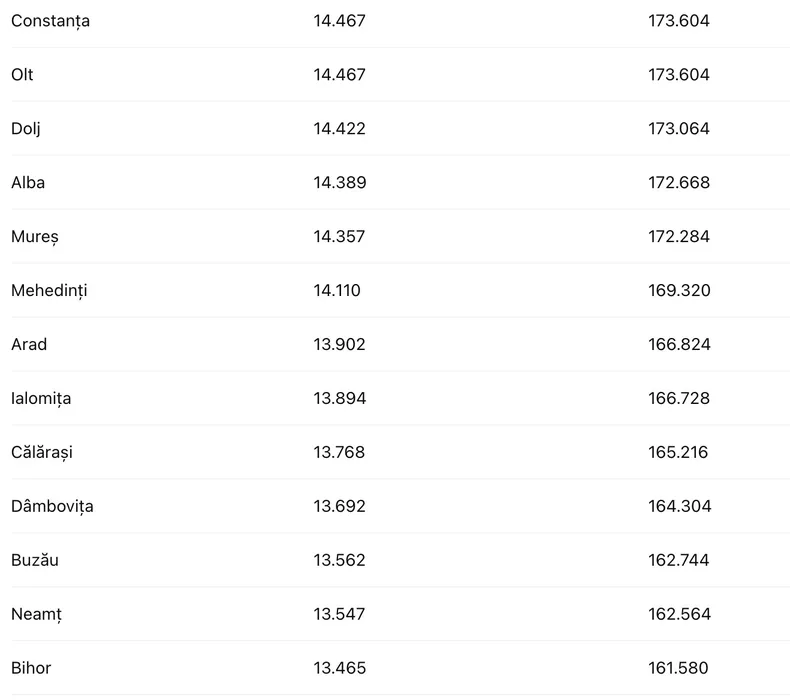Click the Ialomița row label
Screen dimensions: 790x700
[41, 398]
